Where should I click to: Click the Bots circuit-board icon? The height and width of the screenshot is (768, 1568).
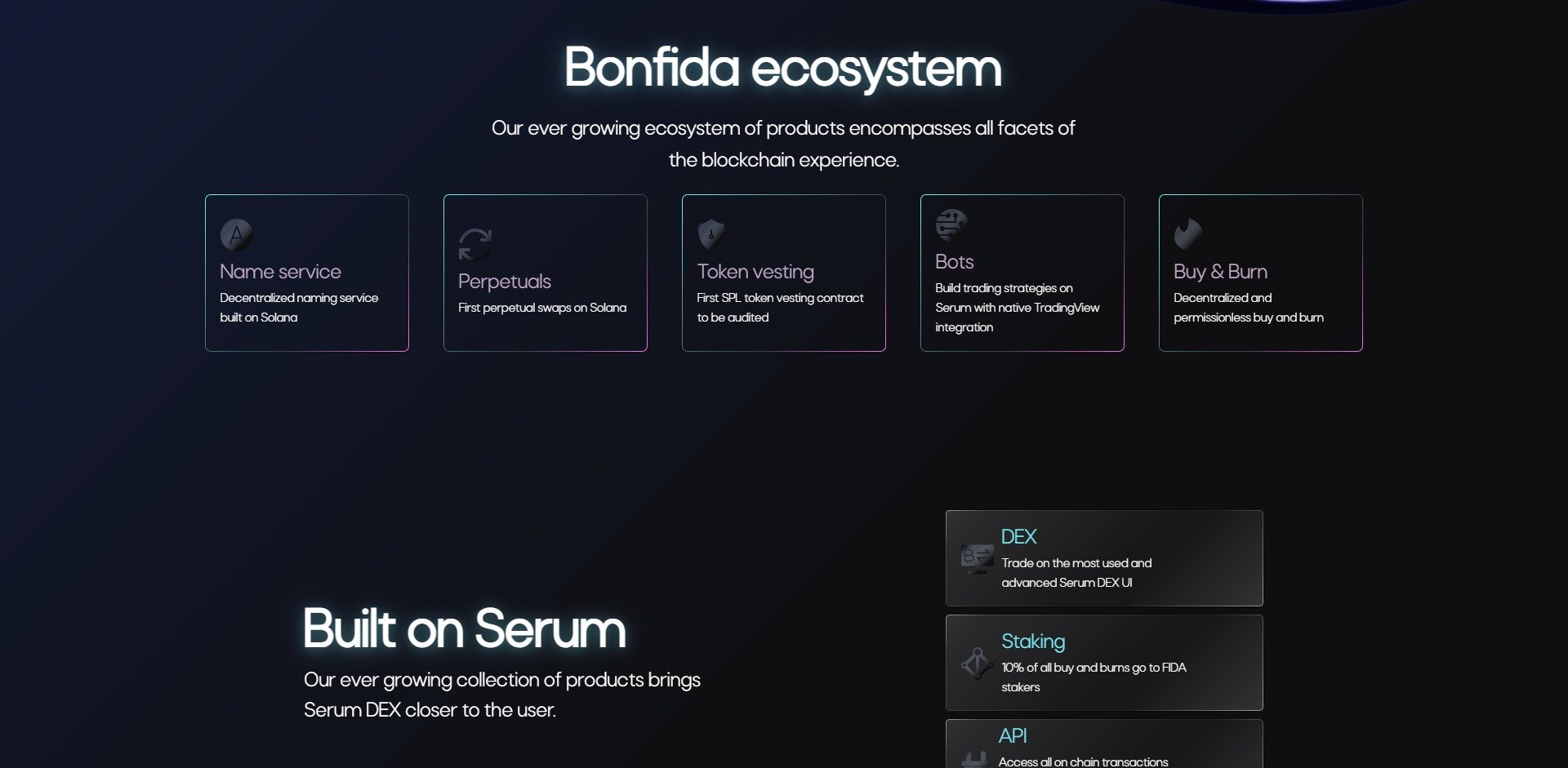pyautogui.click(x=949, y=225)
